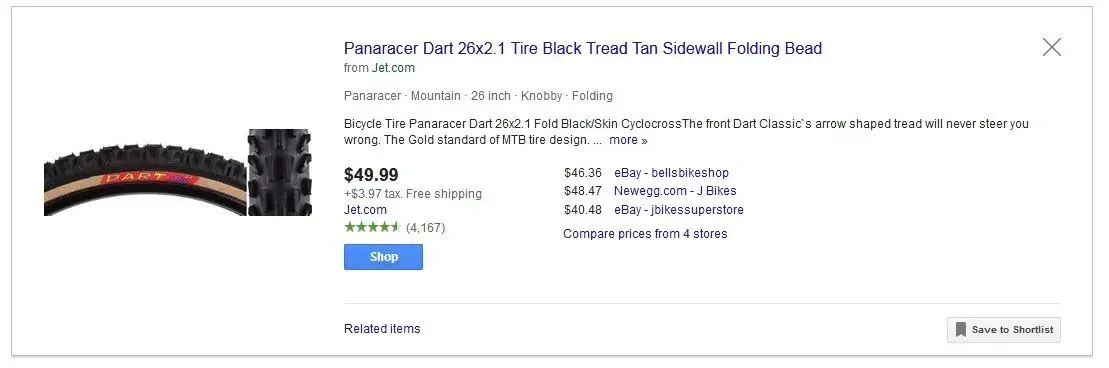Viewport: 1109px width, 368px height.
Task: Expand the Related items section
Action: tap(382, 328)
